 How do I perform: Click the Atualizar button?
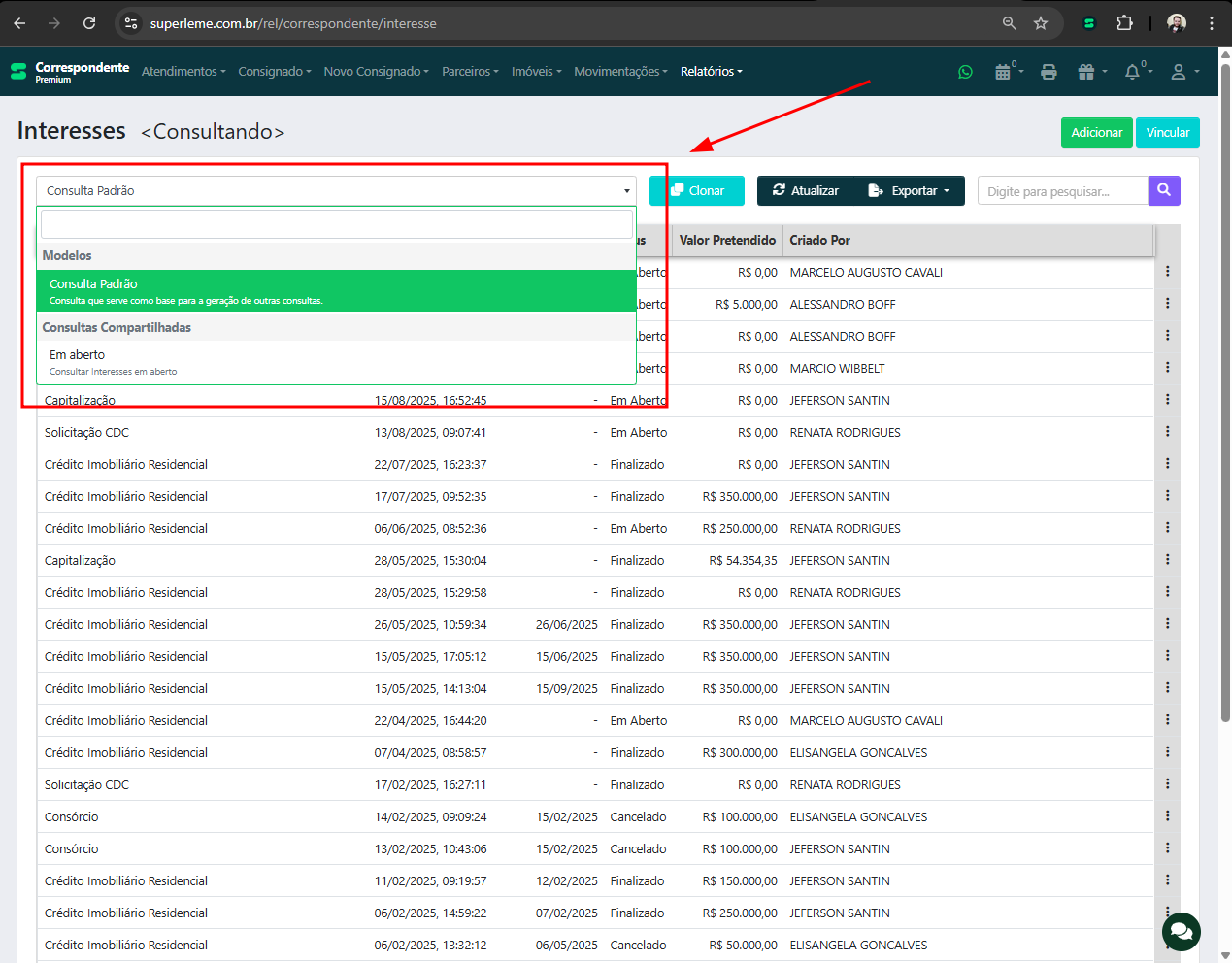pyautogui.click(x=806, y=191)
